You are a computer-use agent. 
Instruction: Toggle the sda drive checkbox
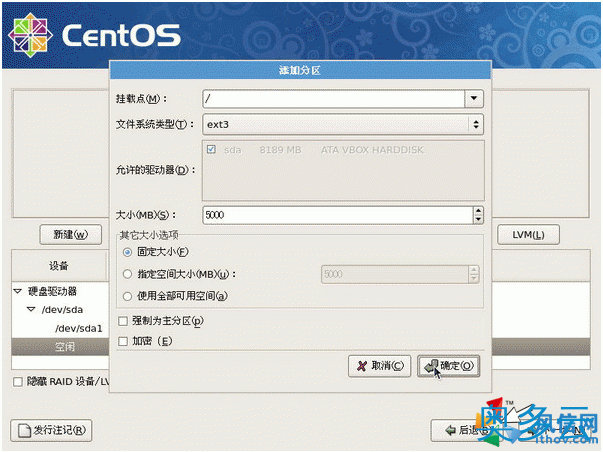point(211,149)
